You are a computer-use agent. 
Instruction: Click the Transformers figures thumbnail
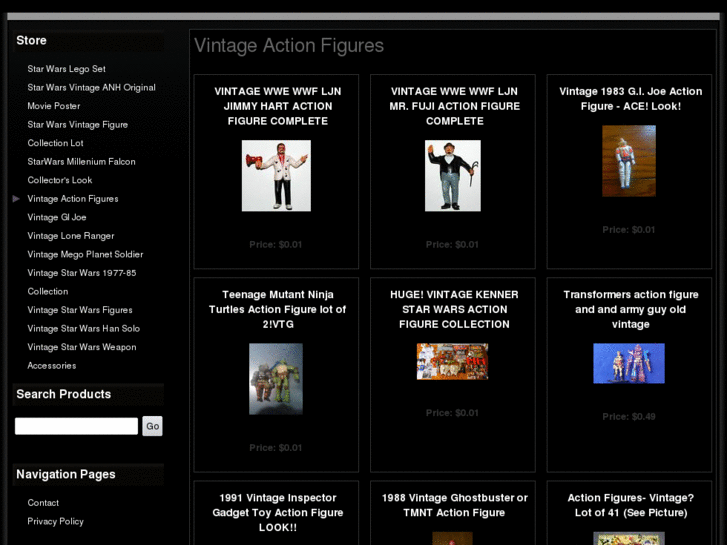click(629, 363)
